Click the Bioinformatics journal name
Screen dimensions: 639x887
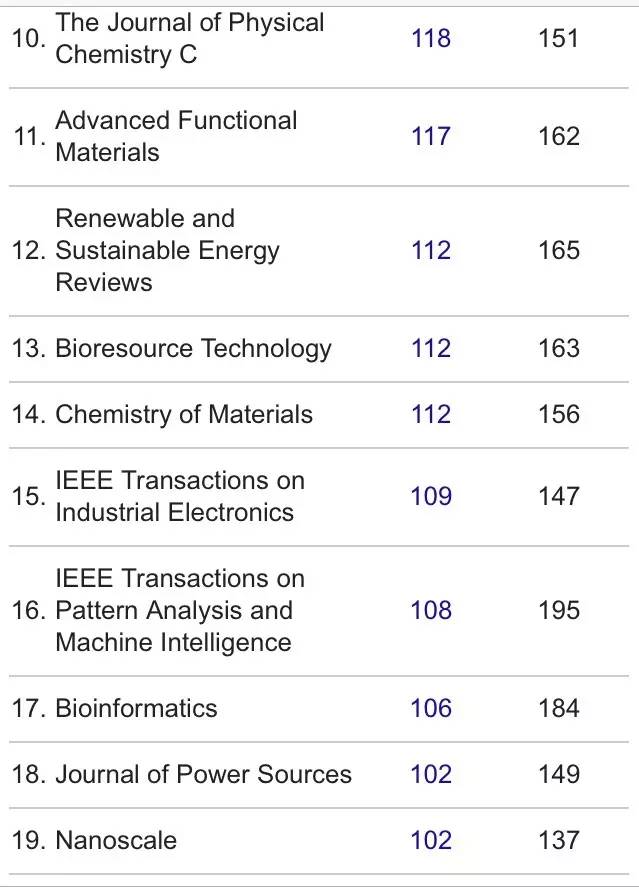[136, 708]
